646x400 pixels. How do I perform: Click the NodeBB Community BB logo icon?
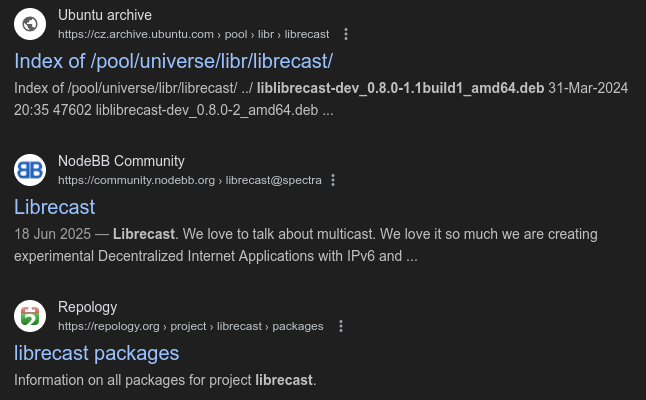30,170
